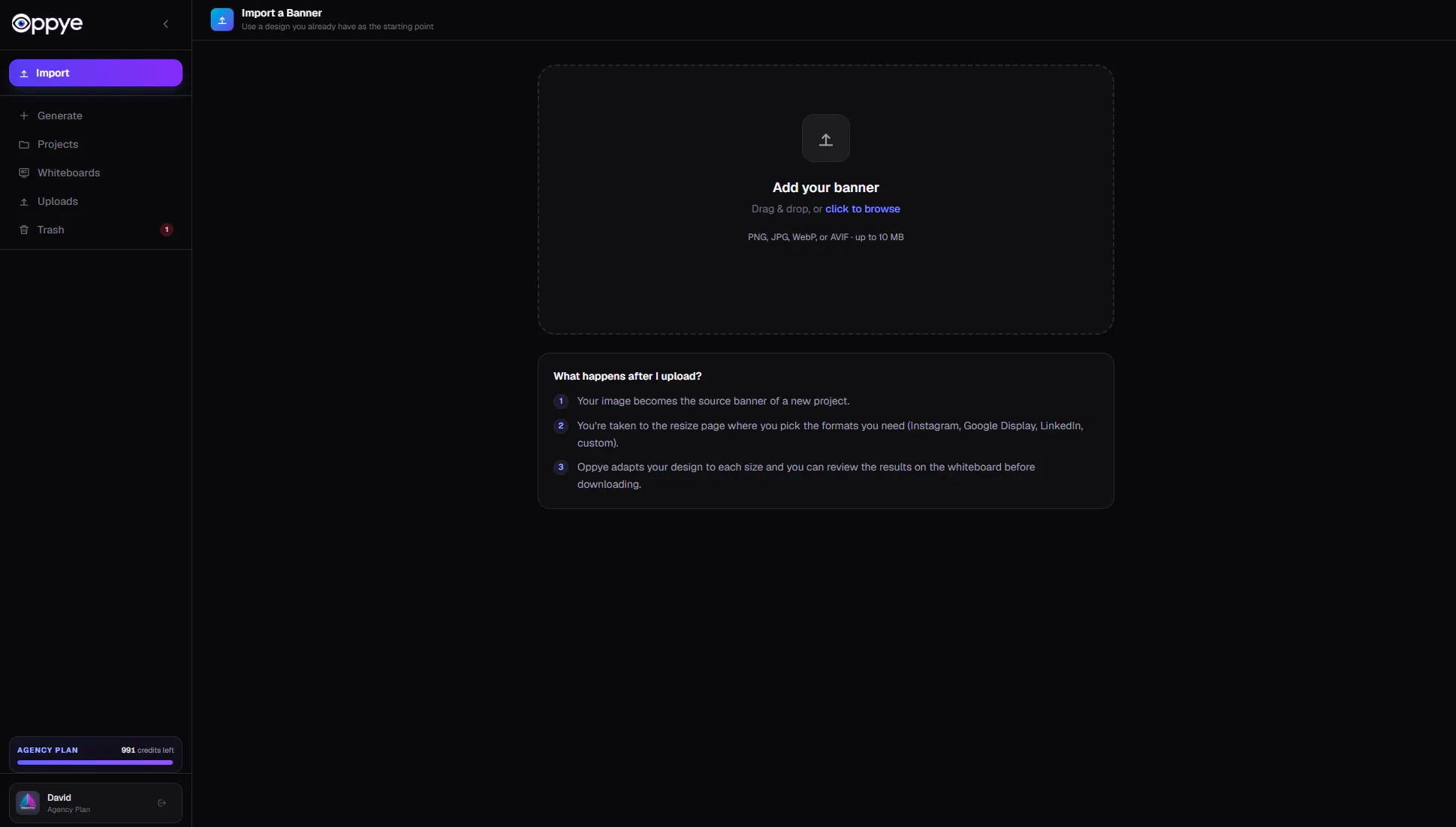Click the AGENCY PLAN label
The height and width of the screenshot is (827, 1456).
coord(47,750)
